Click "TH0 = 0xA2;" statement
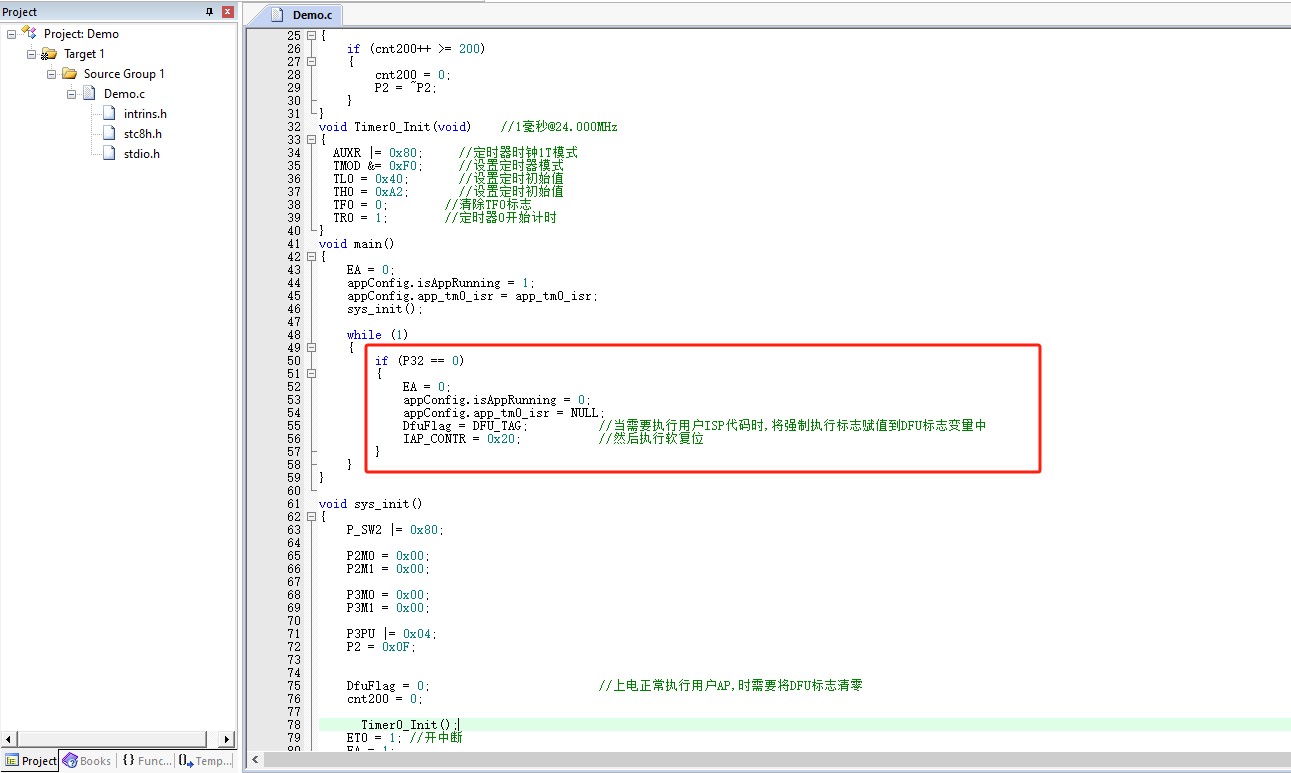This screenshot has height=773, width=1291. 371,191
